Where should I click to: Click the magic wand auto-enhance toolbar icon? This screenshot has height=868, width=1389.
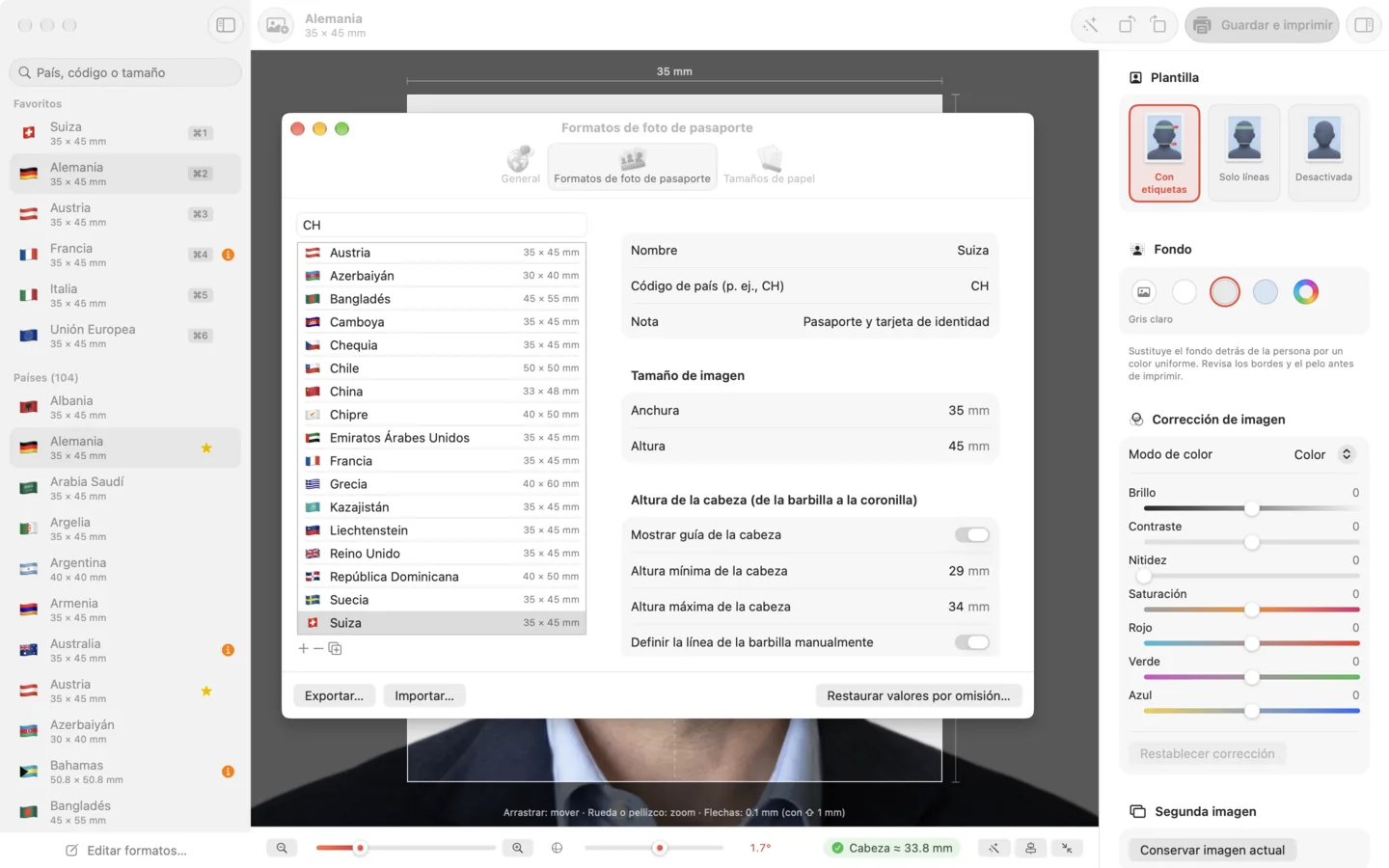(x=1090, y=25)
